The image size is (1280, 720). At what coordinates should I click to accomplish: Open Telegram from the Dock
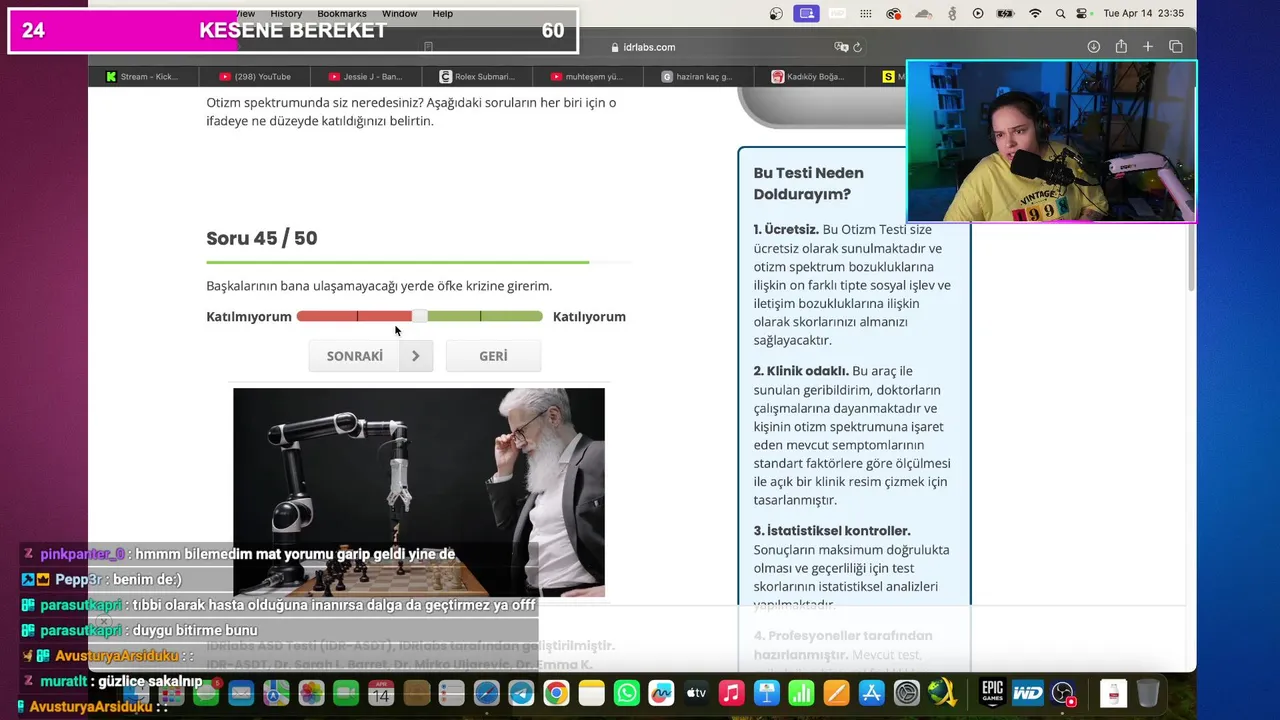(521, 693)
